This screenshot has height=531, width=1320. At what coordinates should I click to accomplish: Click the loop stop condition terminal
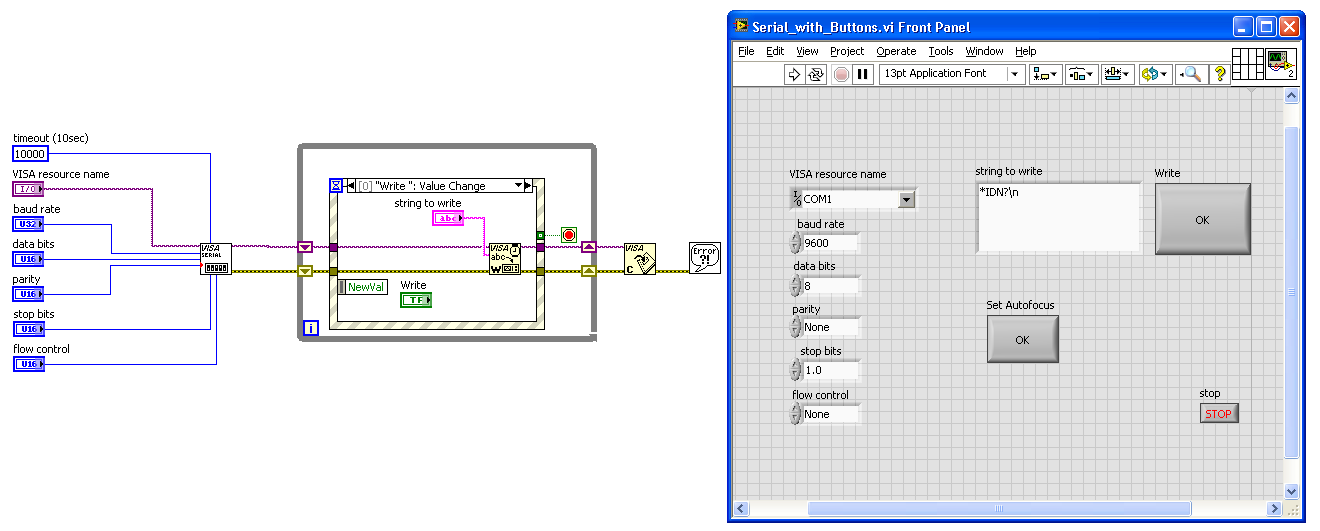tap(569, 236)
